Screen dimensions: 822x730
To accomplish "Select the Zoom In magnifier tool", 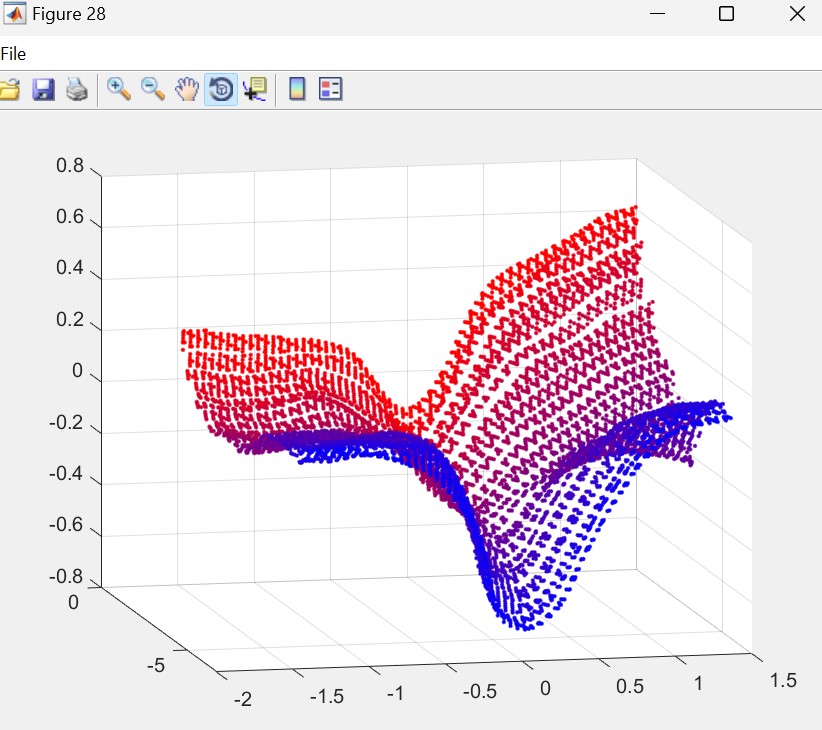I will coord(119,90).
